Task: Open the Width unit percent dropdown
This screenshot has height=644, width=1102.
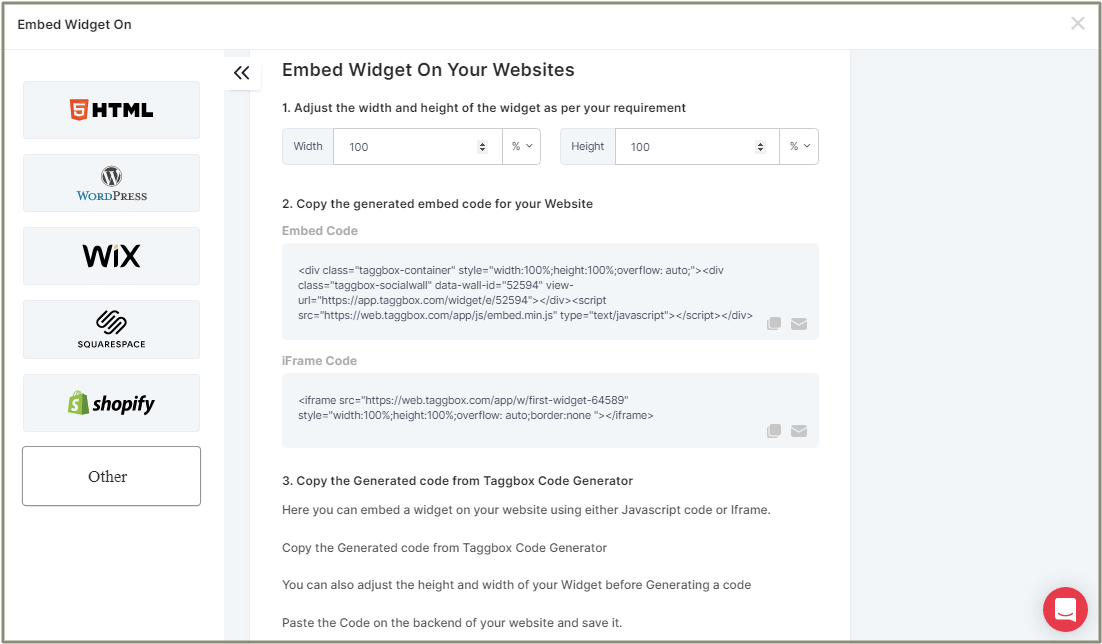Action: coord(521,146)
